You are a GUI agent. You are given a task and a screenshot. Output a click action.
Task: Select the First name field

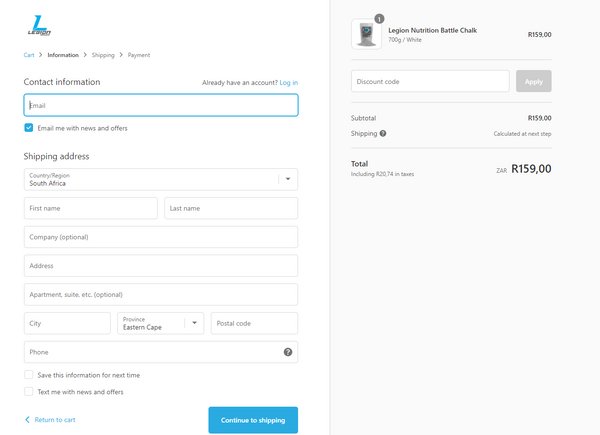90,208
